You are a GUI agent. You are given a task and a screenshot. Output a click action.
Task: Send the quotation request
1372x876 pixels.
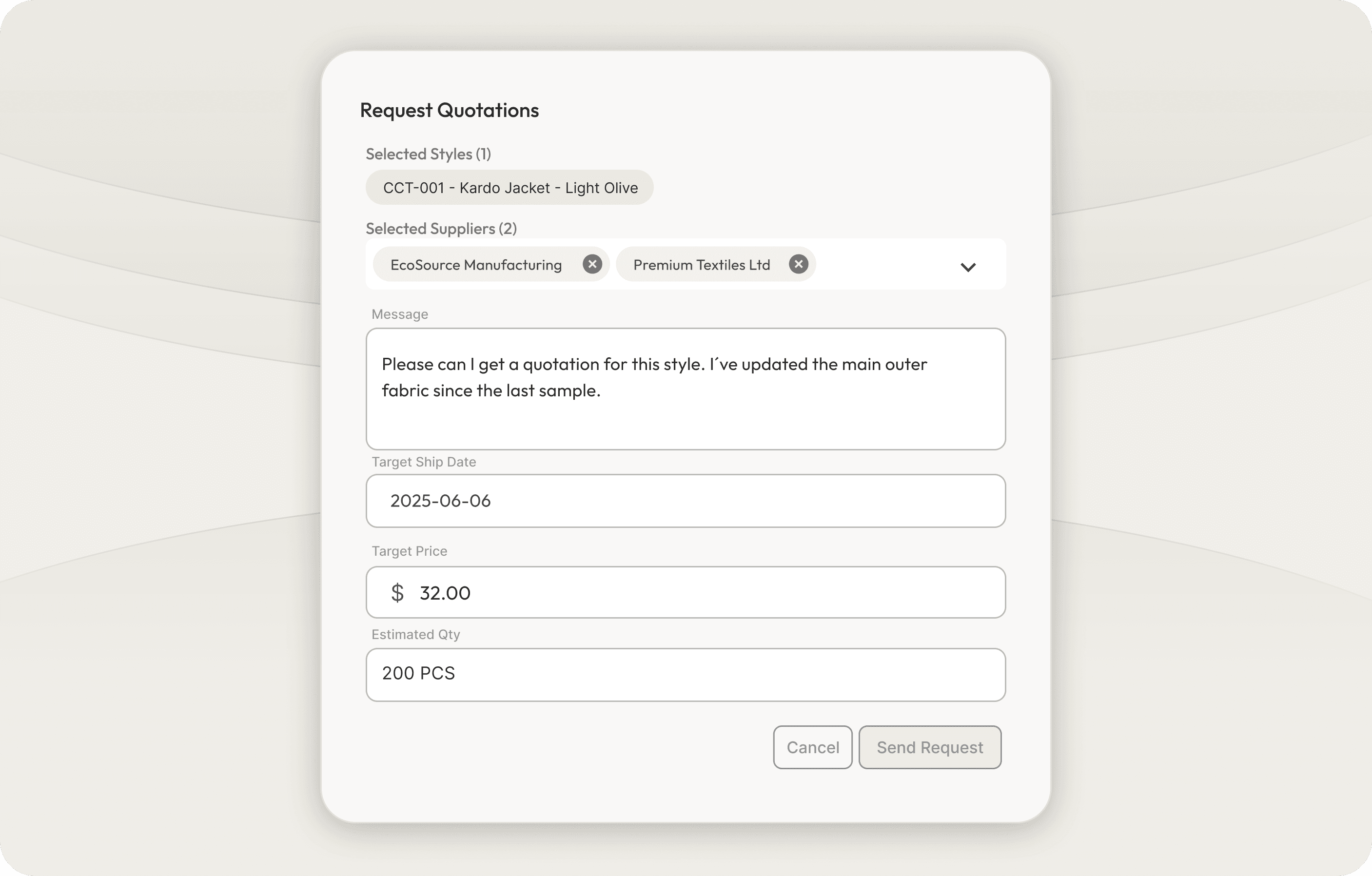click(x=929, y=747)
